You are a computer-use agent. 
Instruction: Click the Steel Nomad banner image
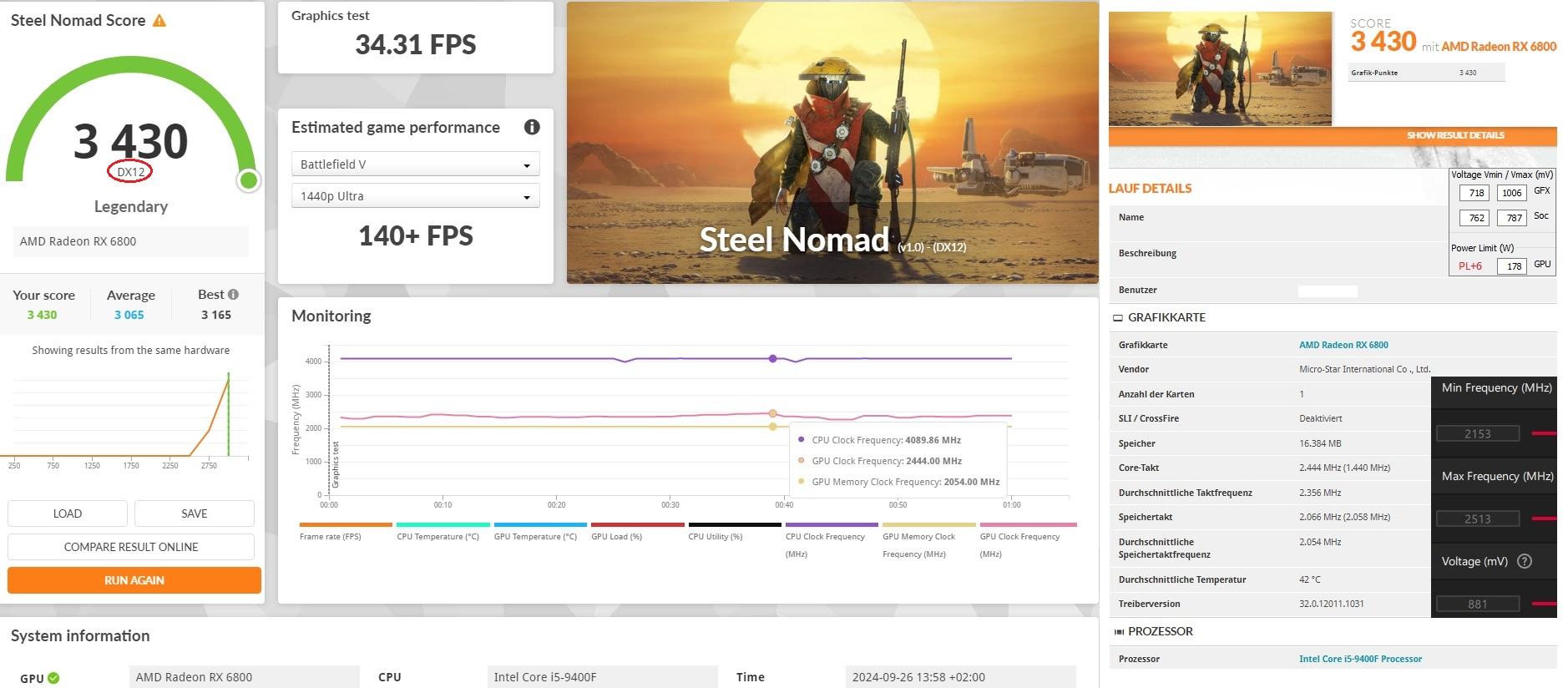point(832,143)
